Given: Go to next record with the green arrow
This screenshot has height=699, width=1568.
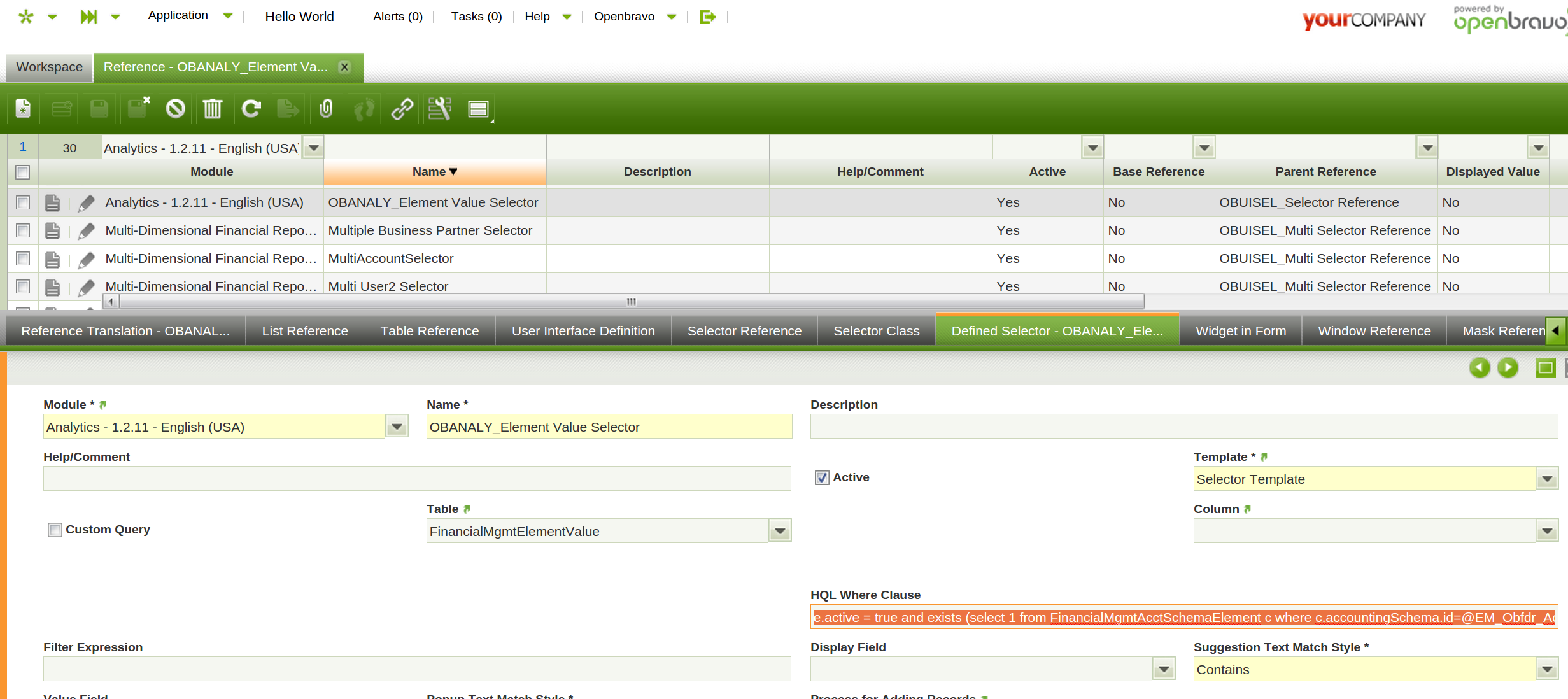Looking at the screenshot, I should (1507, 367).
